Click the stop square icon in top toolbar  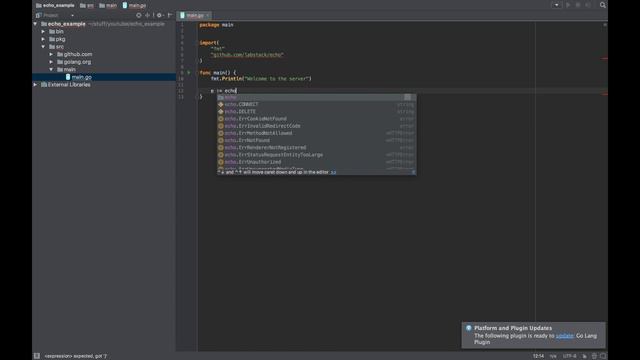[578, 5]
